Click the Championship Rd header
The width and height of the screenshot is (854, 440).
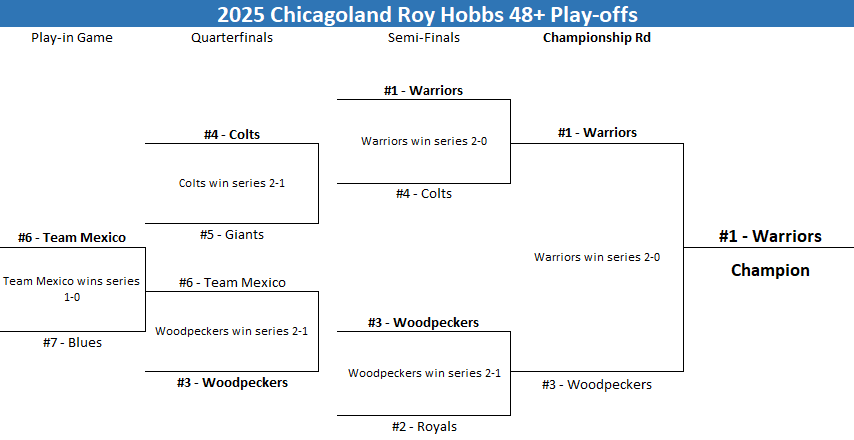pyautogui.click(x=597, y=38)
